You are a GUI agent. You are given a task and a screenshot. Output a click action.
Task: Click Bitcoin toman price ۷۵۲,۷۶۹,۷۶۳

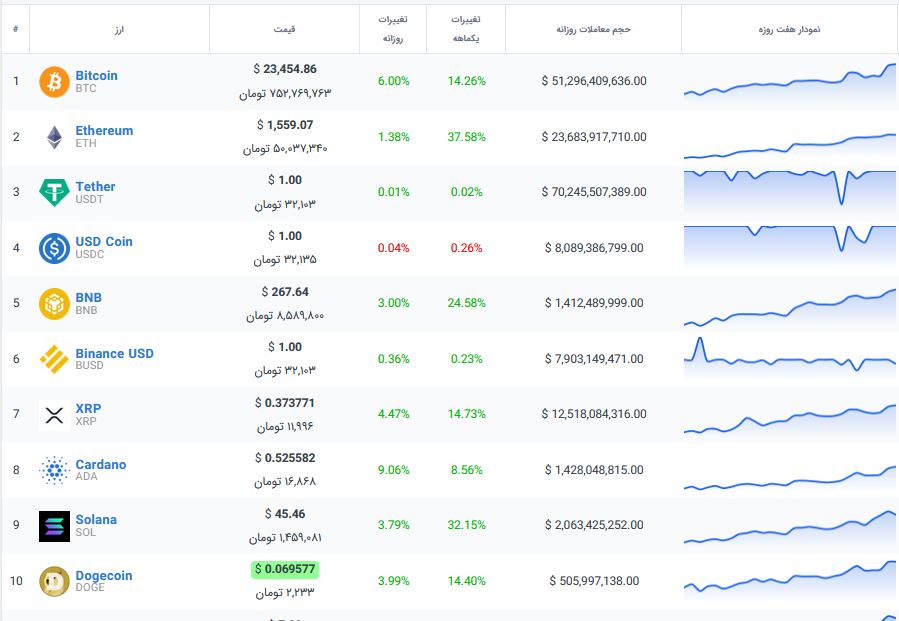(x=300, y=93)
